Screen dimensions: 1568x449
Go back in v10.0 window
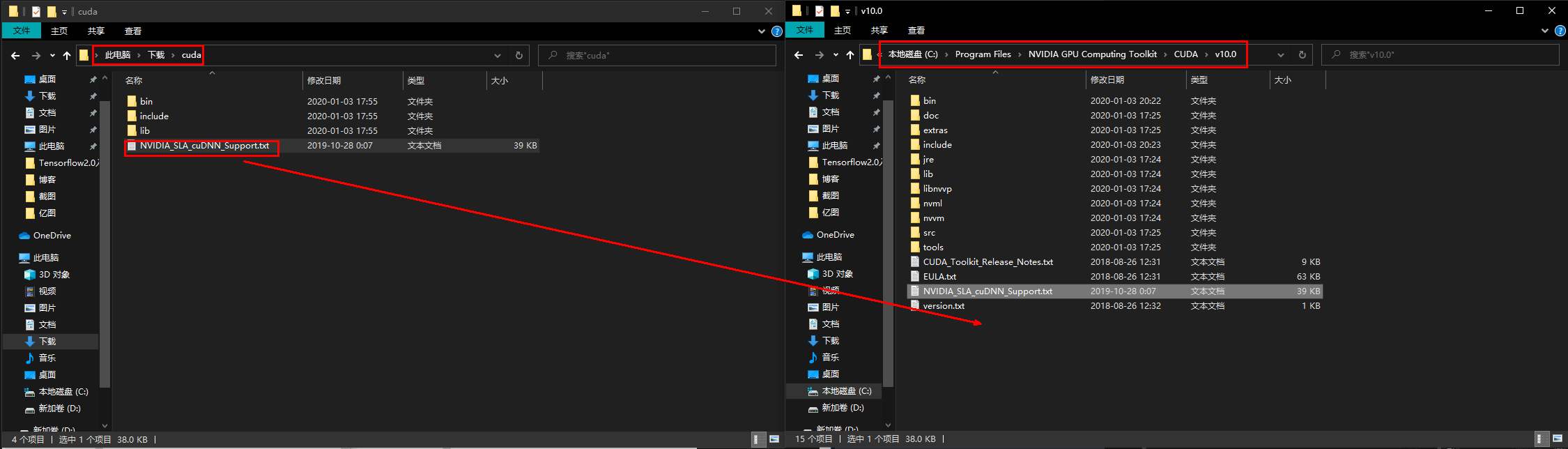pos(799,54)
